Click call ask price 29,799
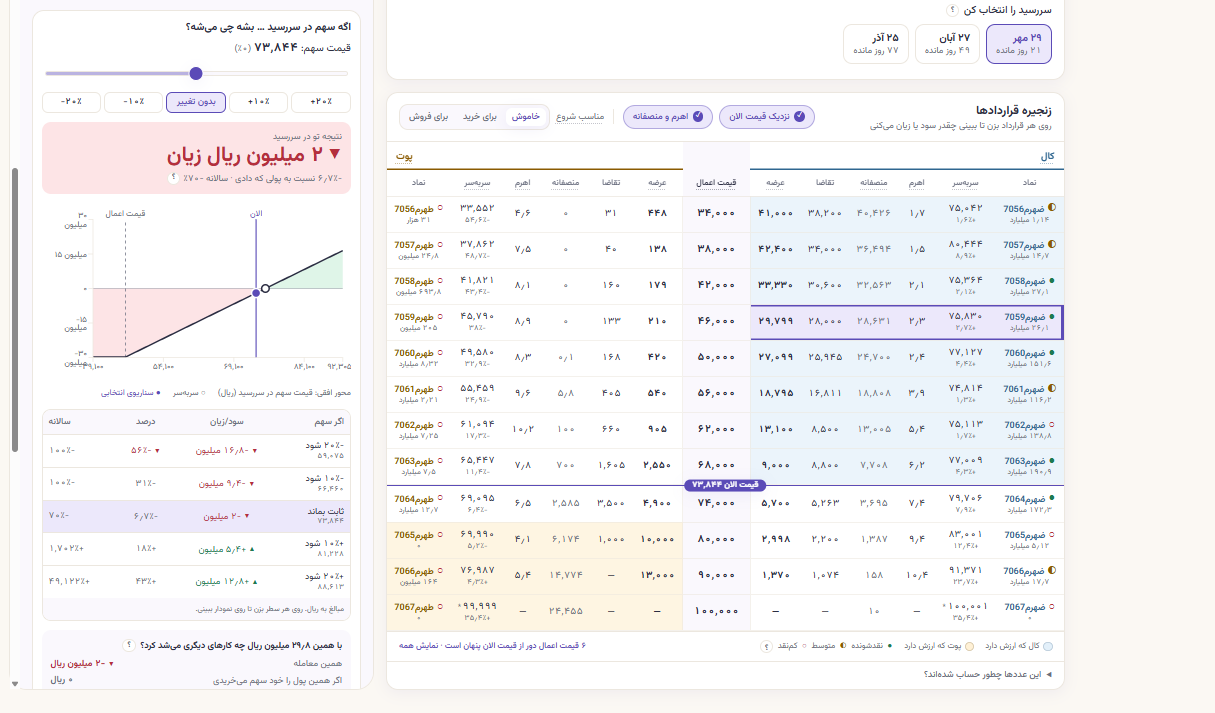Viewport: 1215px width, 713px height. pos(776,321)
